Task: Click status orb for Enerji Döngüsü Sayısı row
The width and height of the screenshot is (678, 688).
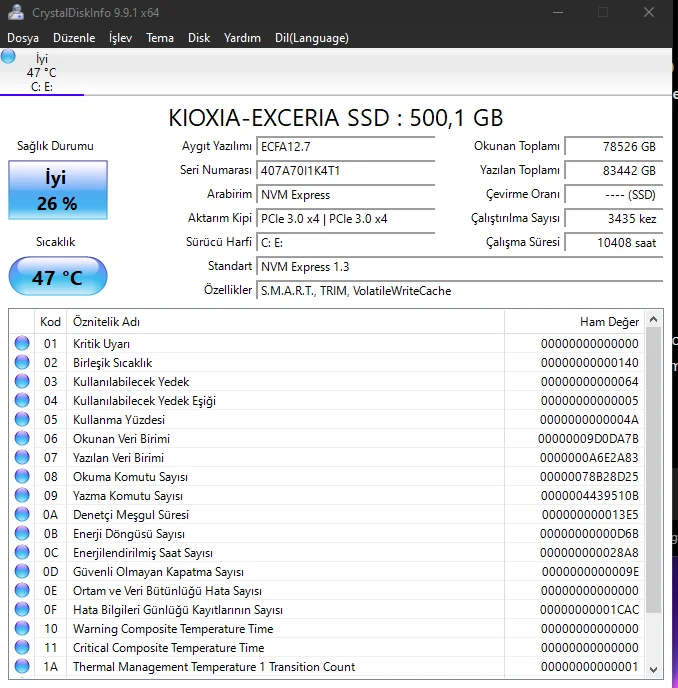Action: [22, 533]
